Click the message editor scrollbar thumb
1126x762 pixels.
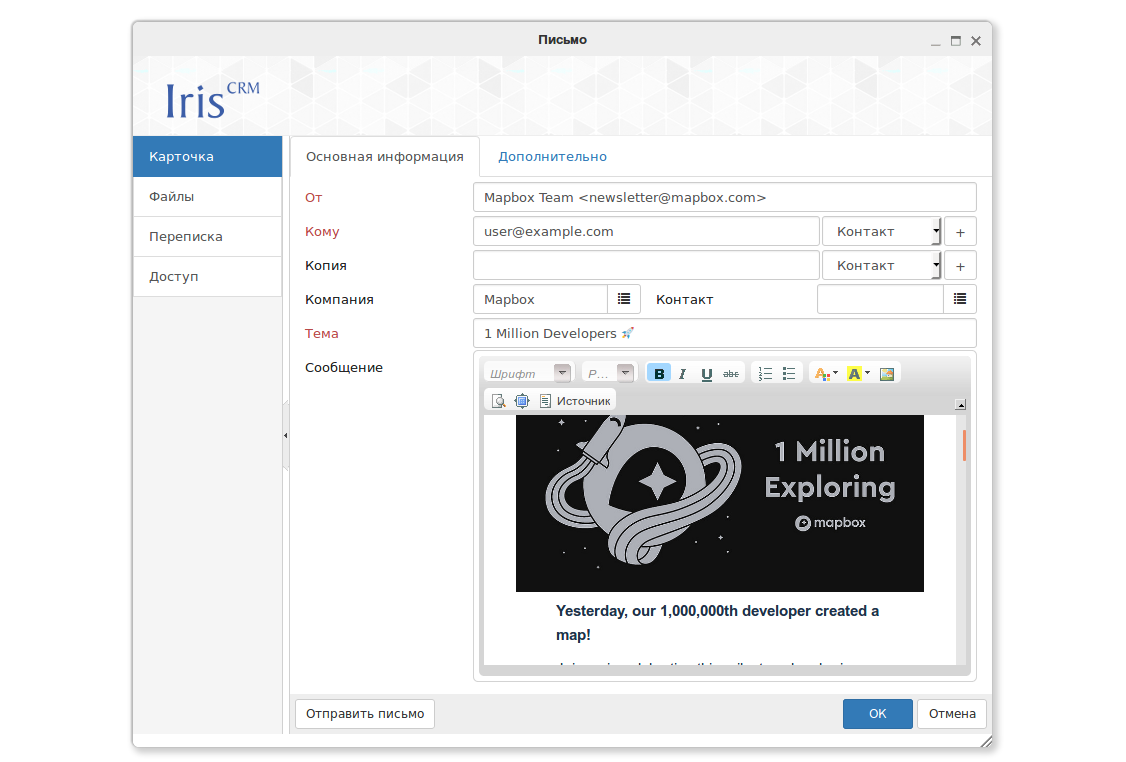point(964,445)
